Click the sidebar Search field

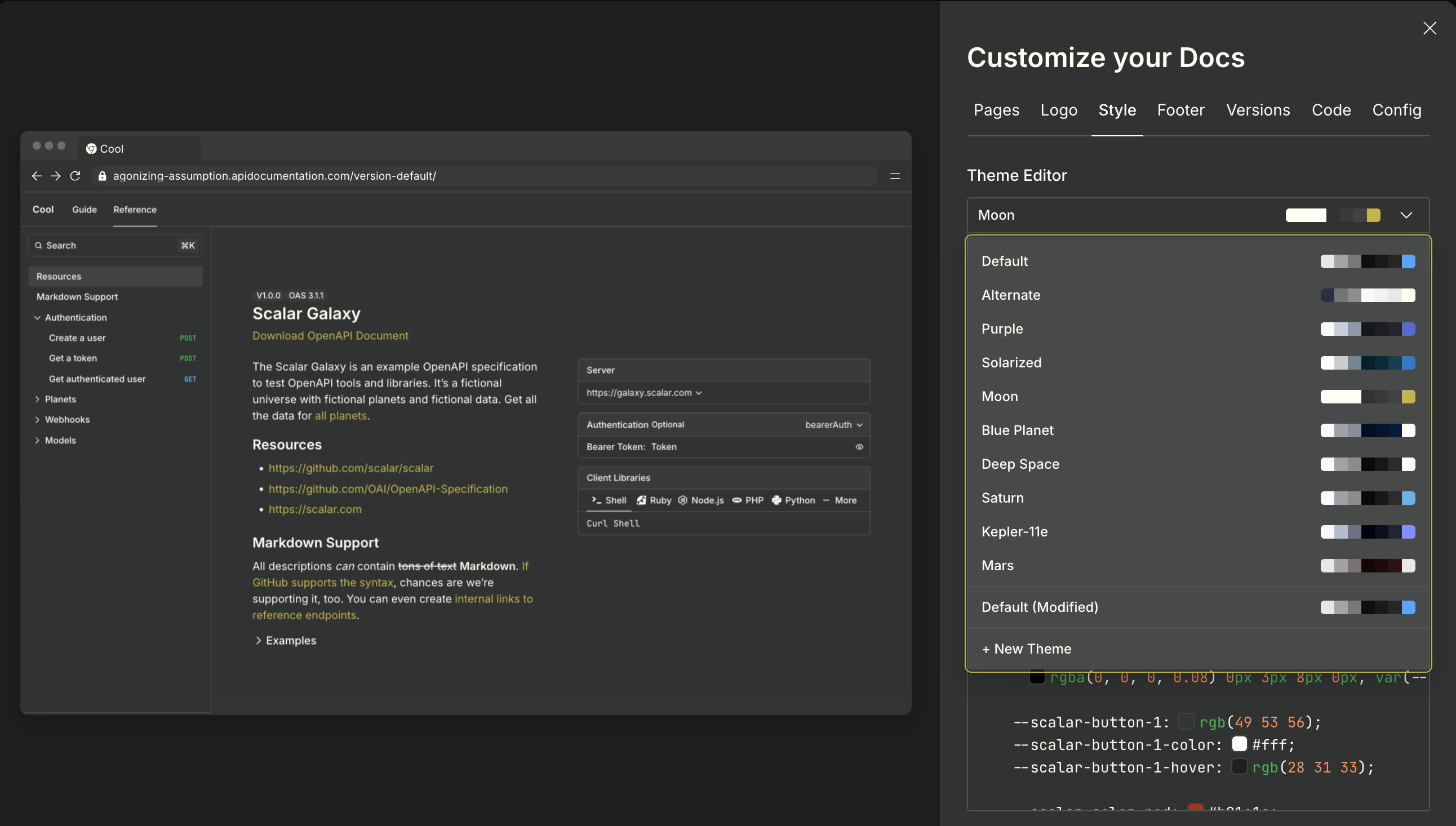point(108,245)
